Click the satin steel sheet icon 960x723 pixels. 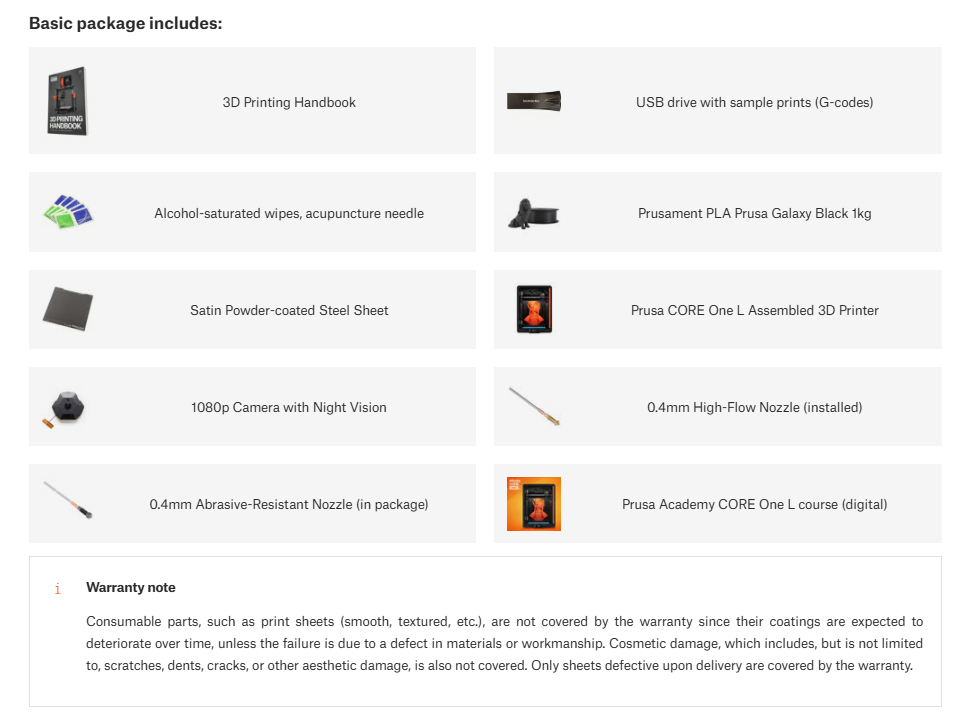(67, 309)
